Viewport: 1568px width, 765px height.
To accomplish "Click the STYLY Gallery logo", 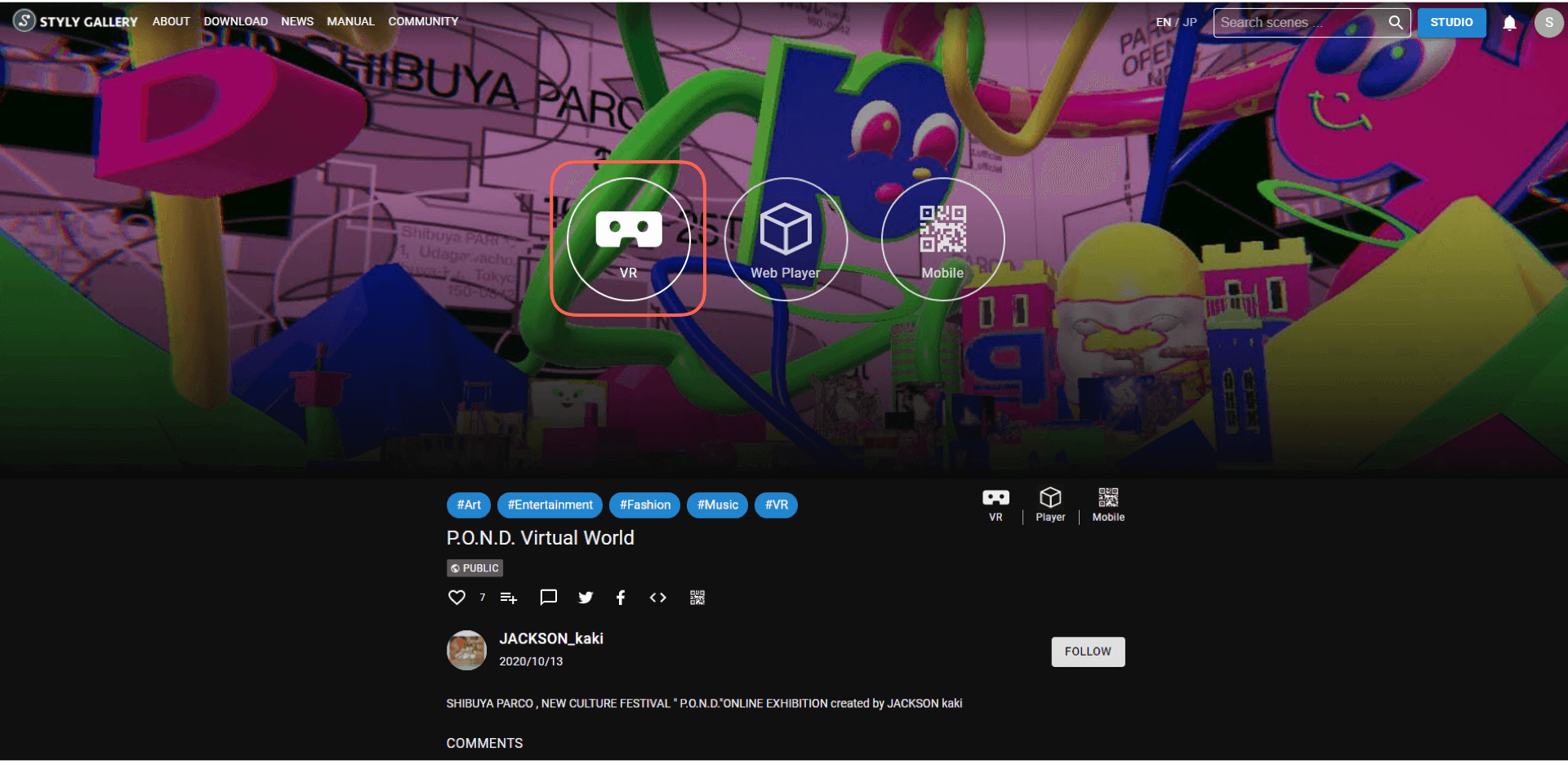I will 73,21.
